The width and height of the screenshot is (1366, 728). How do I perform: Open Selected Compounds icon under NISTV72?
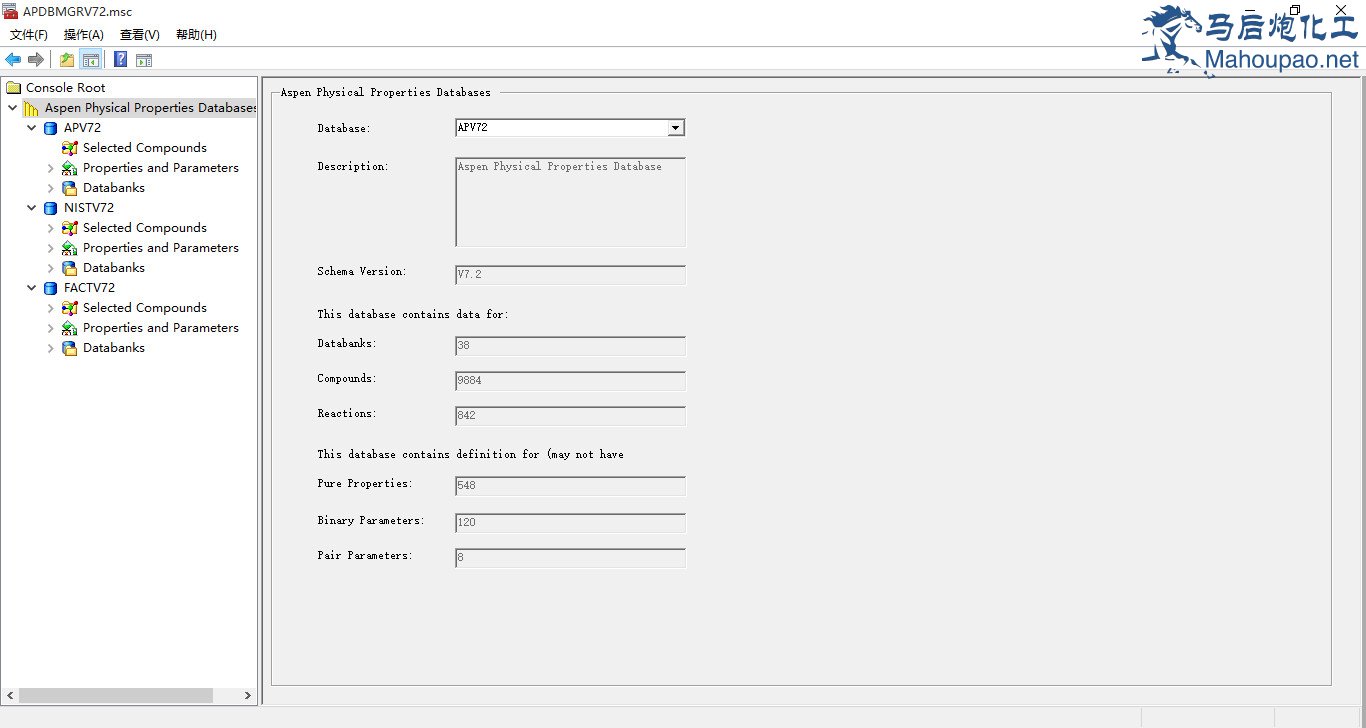point(70,228)
